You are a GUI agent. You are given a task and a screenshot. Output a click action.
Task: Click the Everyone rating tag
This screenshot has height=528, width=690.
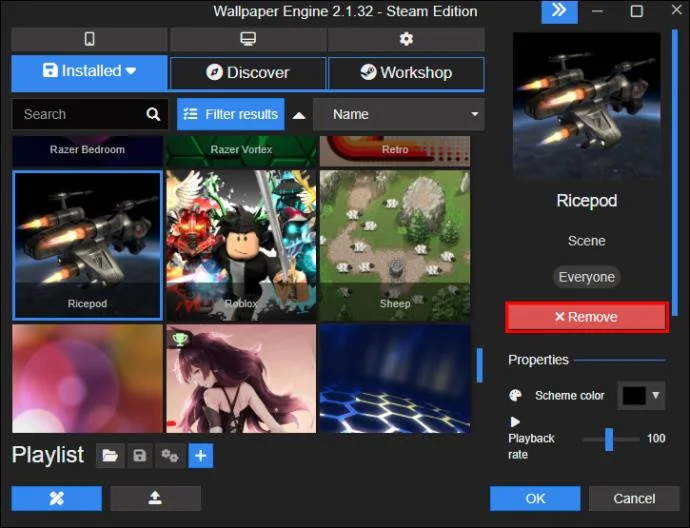pos(587,277)
